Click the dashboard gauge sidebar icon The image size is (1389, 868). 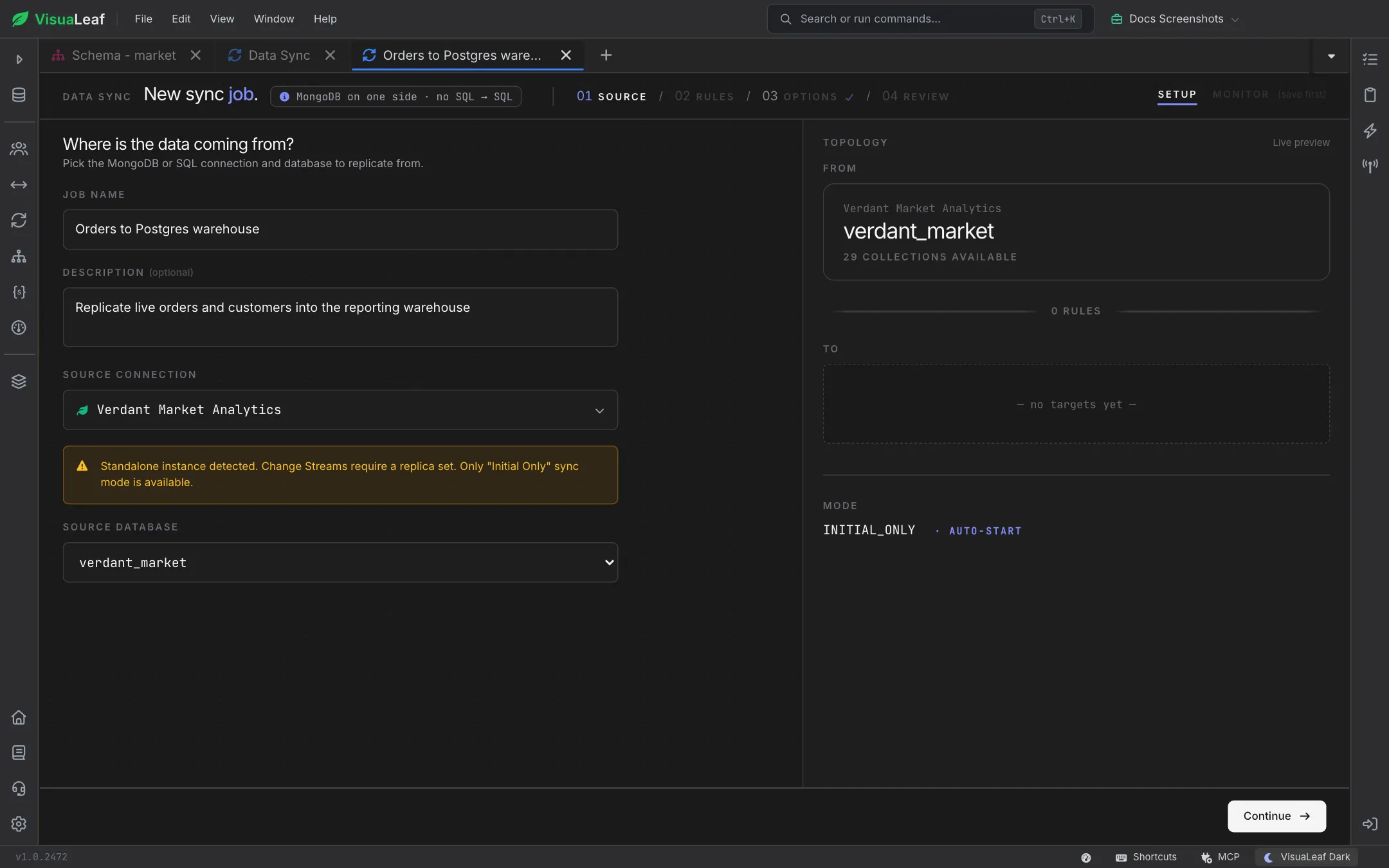click(x=19, y=328)
